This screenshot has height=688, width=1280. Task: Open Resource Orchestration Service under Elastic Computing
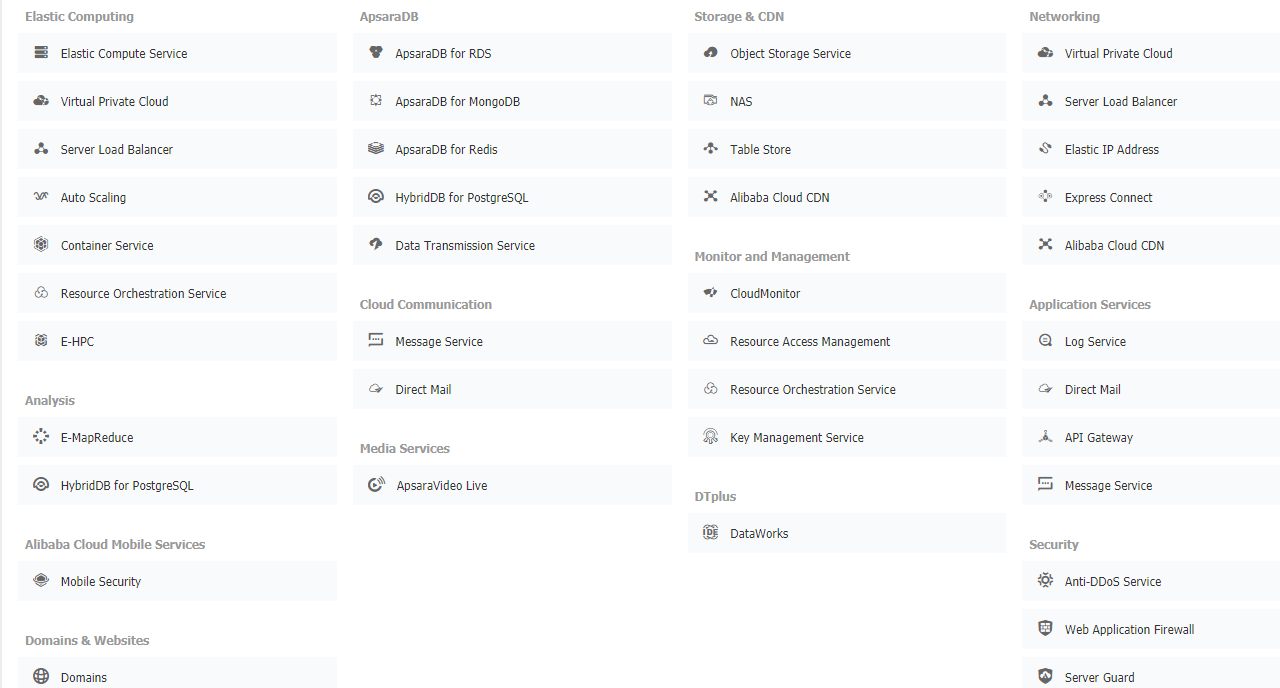pyautogui.click(x=177, y=293)
